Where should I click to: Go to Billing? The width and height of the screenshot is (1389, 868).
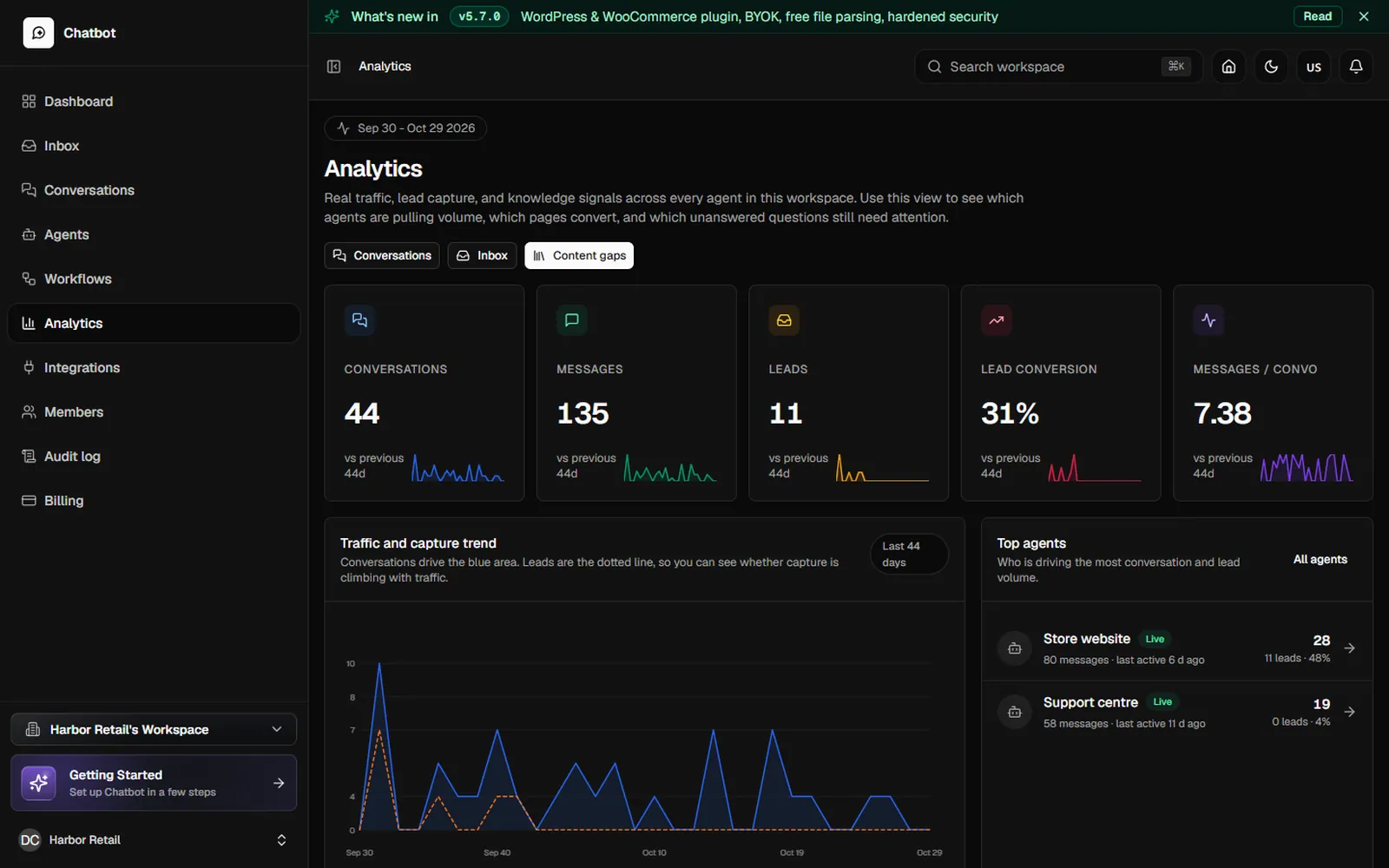(x=154, y=500)
